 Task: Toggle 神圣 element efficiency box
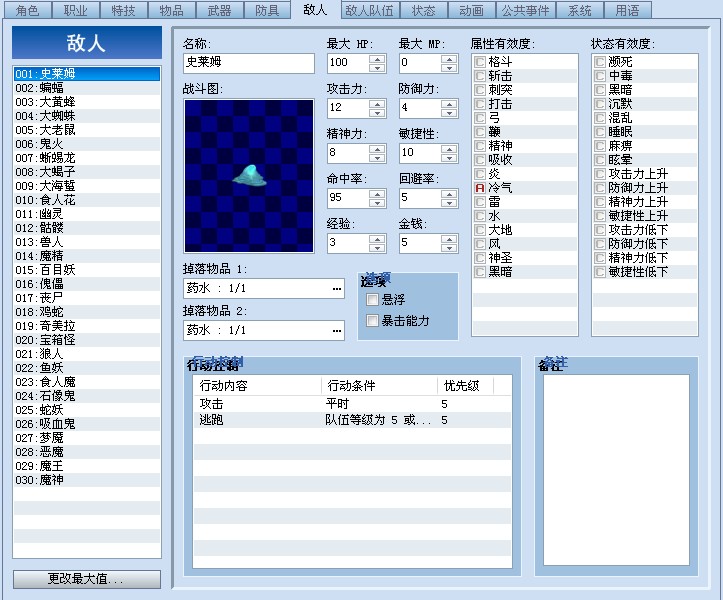pos(480,258)
